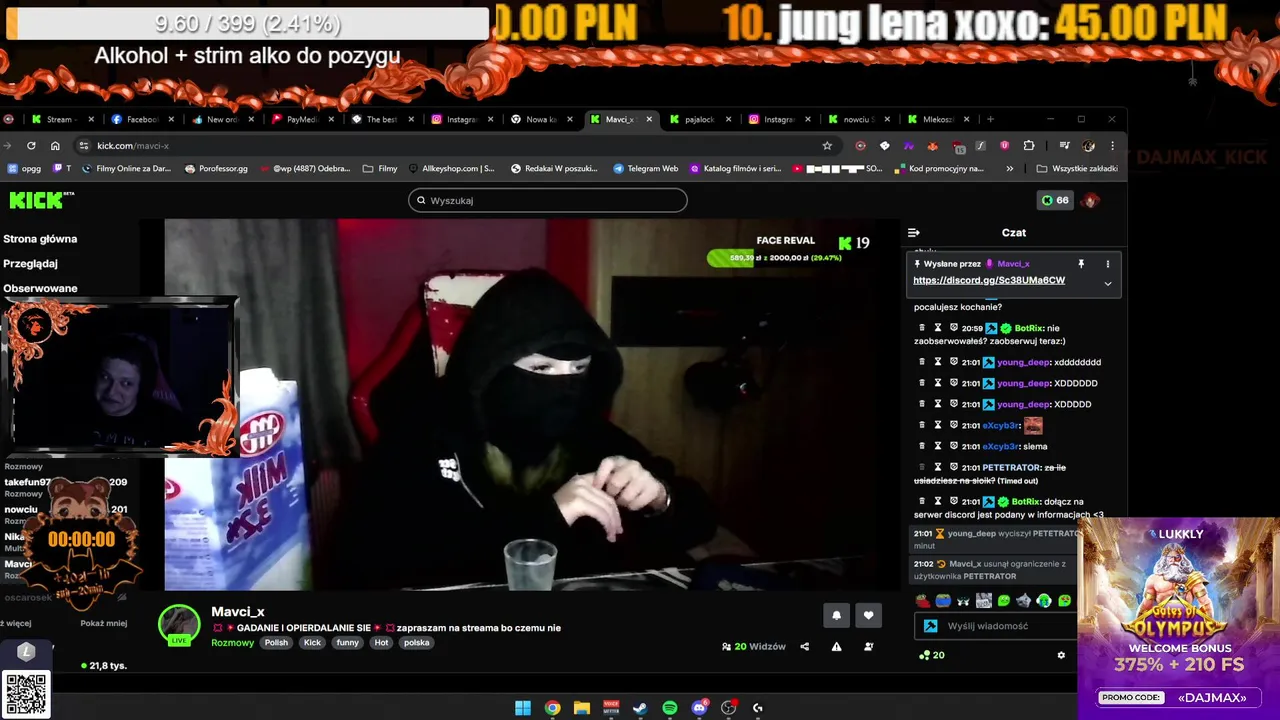Open Discord from the taskbar

tap(699, 708)
